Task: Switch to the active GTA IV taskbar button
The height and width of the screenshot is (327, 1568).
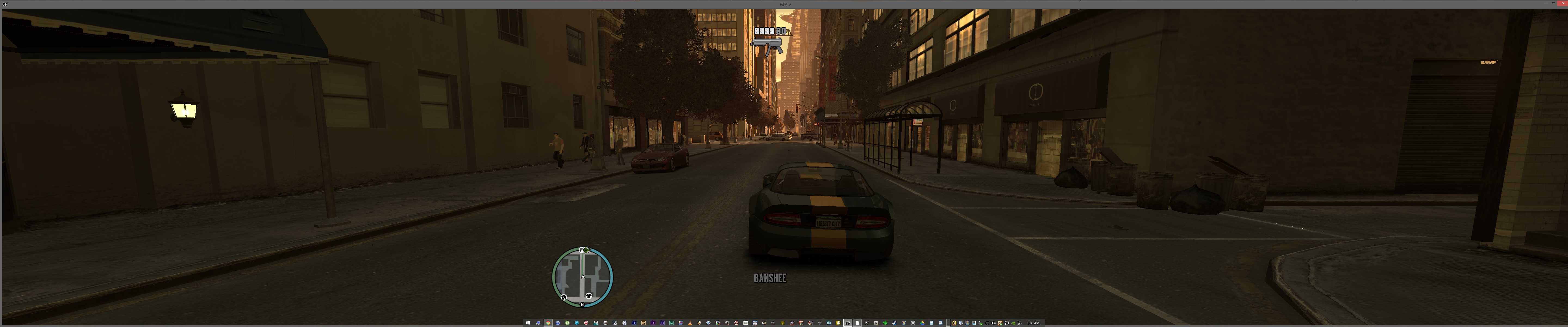Action: pyautogui.click(x=848, y=323)
